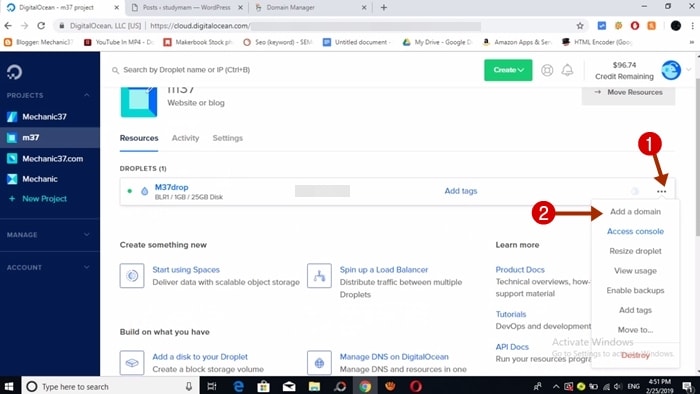
Task: Open File Explorer from taskbar
Action: click(x=314, y=386)
